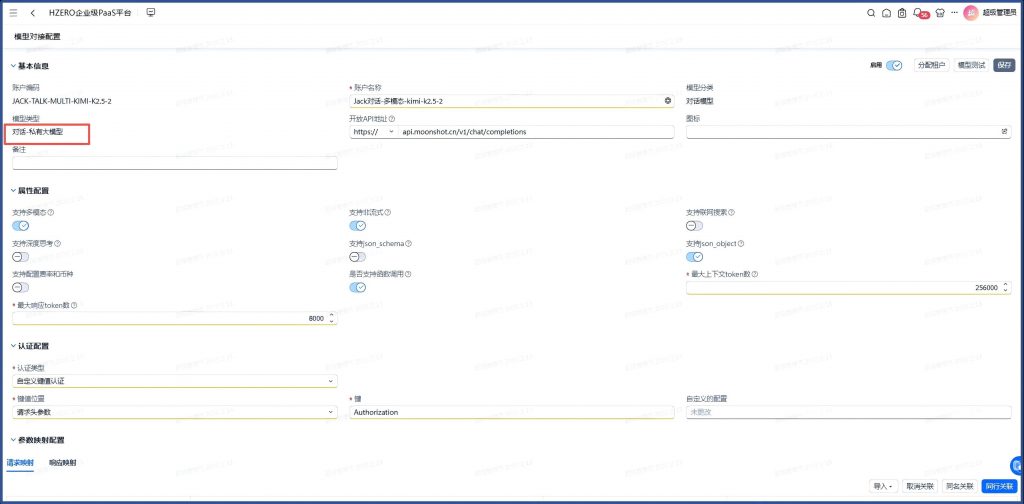Open the 认证类型 dropdown
The width and height of the screenshot is (1024, 504).
pos(174,381)
